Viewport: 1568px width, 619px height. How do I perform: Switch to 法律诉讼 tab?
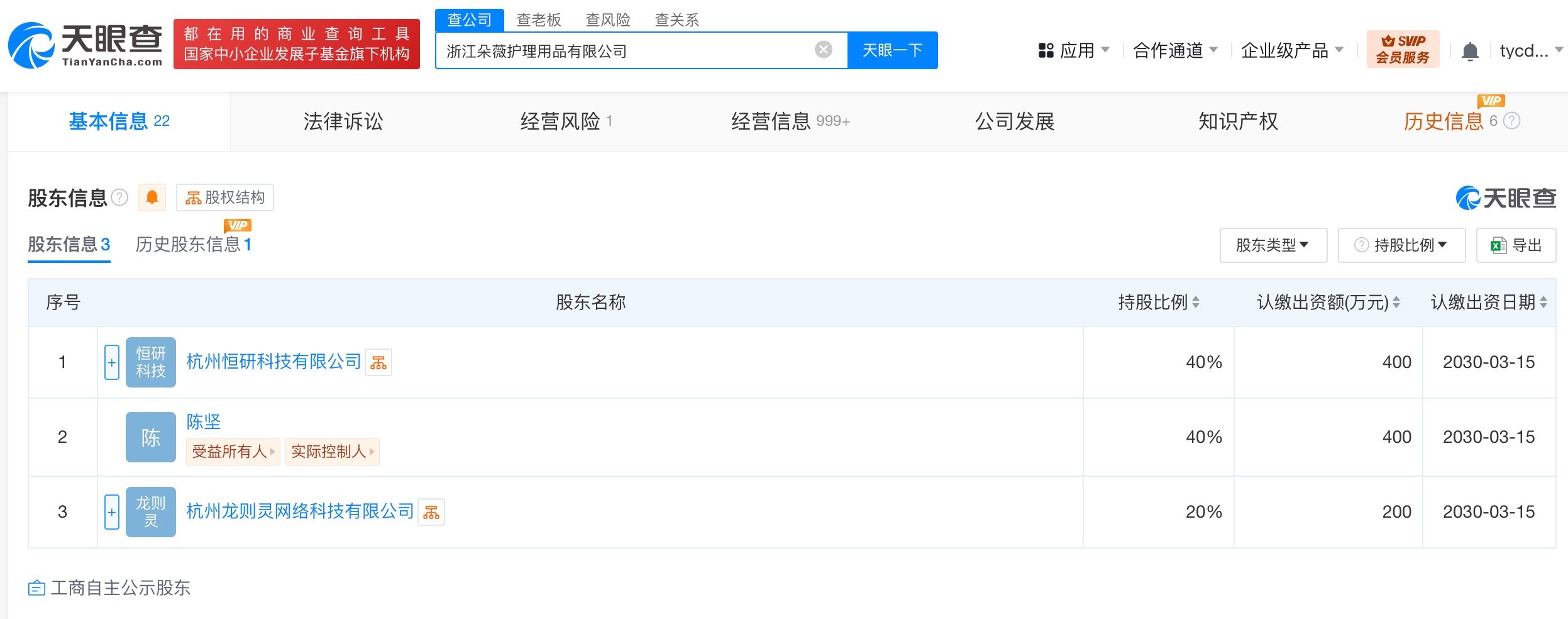point(343,121)
